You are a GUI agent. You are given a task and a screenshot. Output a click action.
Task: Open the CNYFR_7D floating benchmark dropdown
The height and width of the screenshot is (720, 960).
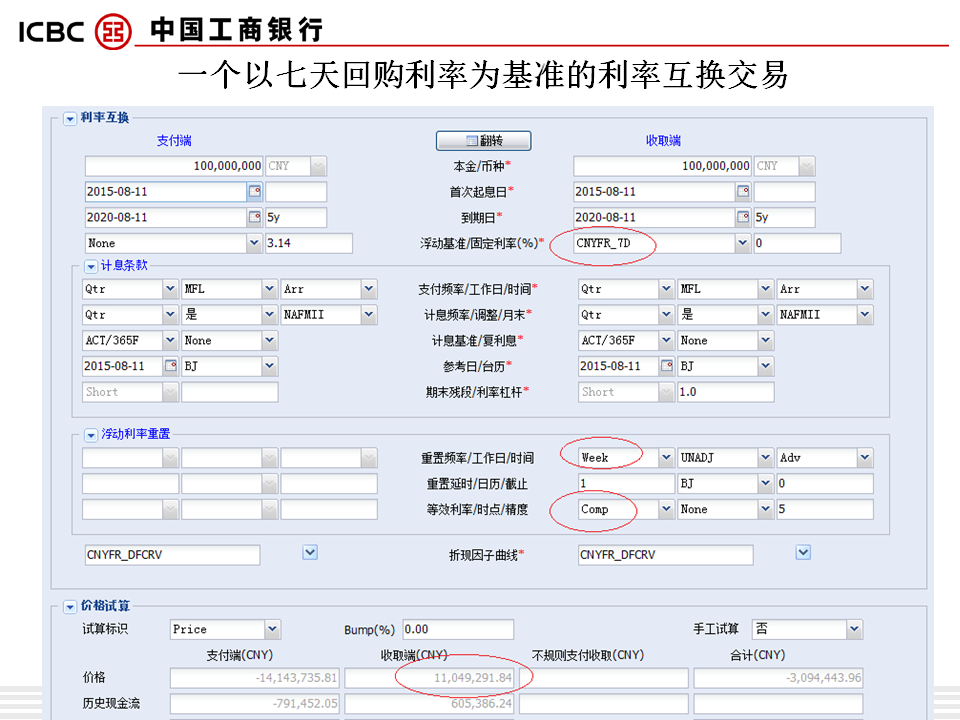[x=742, y=243]
